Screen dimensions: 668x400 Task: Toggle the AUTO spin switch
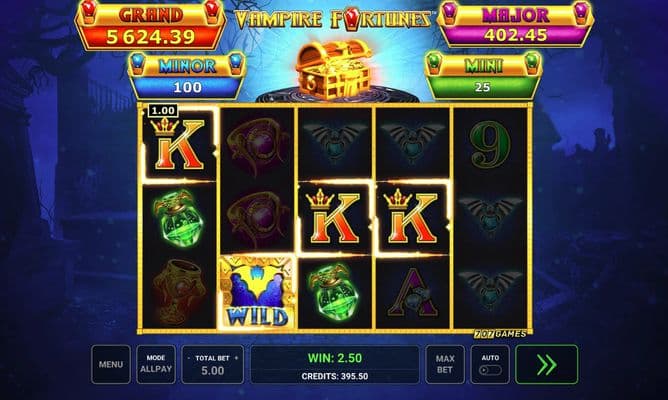pyautogui.click(x=490, y=370)
